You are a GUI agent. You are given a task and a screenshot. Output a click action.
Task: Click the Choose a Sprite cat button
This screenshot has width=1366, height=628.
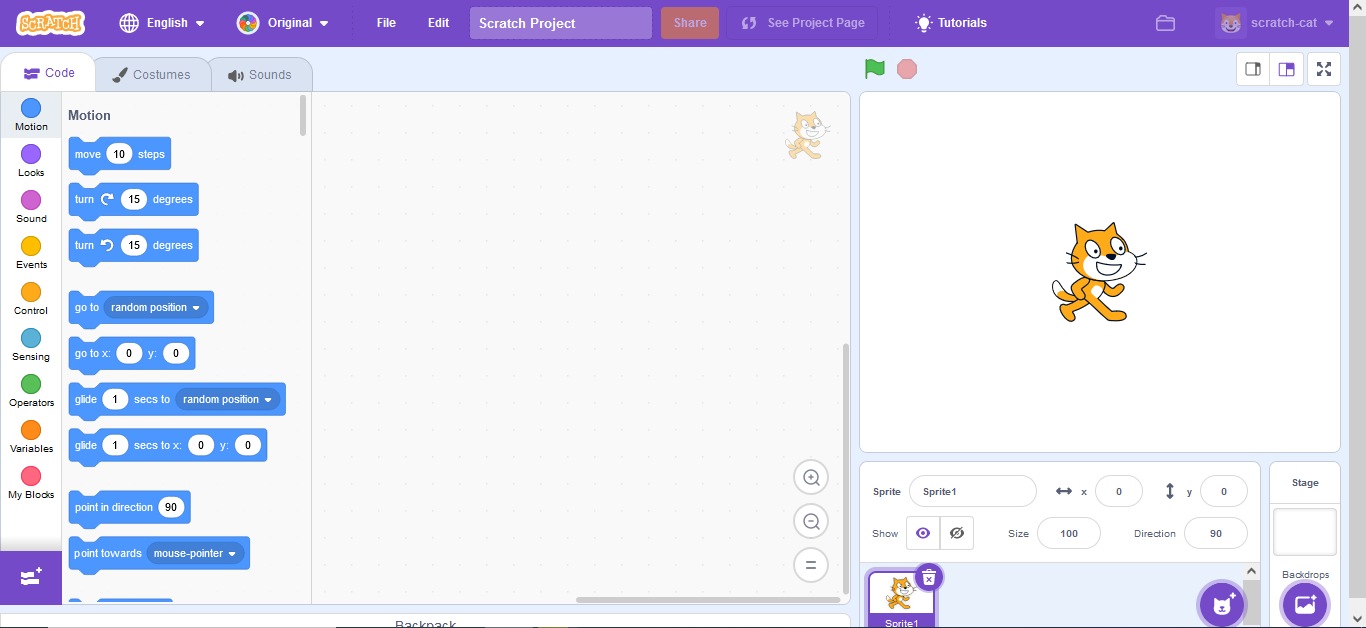(1221, 604)
